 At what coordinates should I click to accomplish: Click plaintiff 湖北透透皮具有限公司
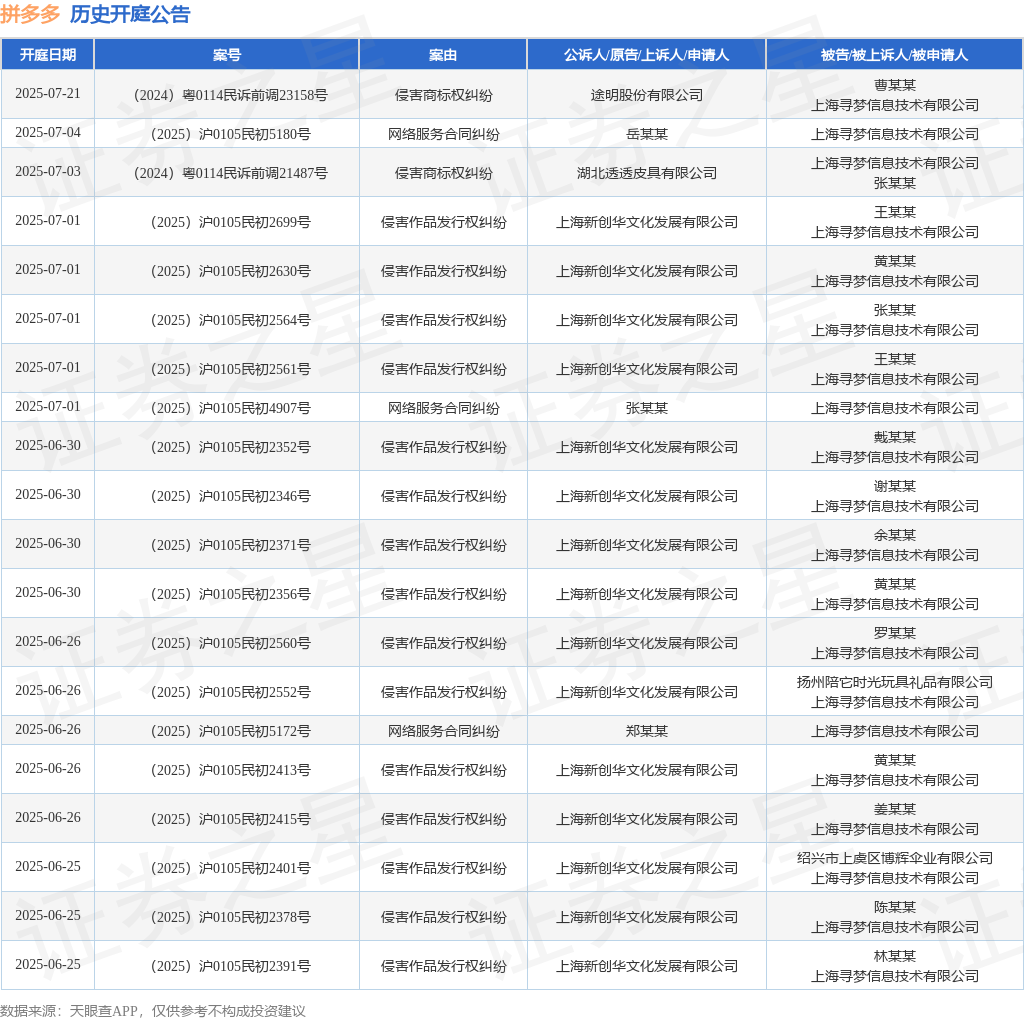[x=647, y=173]
